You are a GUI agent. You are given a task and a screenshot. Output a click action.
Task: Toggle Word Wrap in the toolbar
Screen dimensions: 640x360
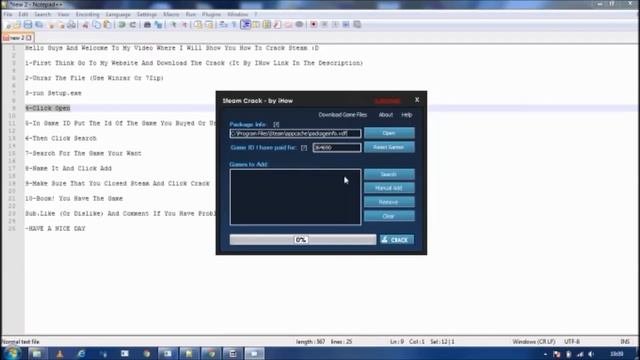pos(223,25)
